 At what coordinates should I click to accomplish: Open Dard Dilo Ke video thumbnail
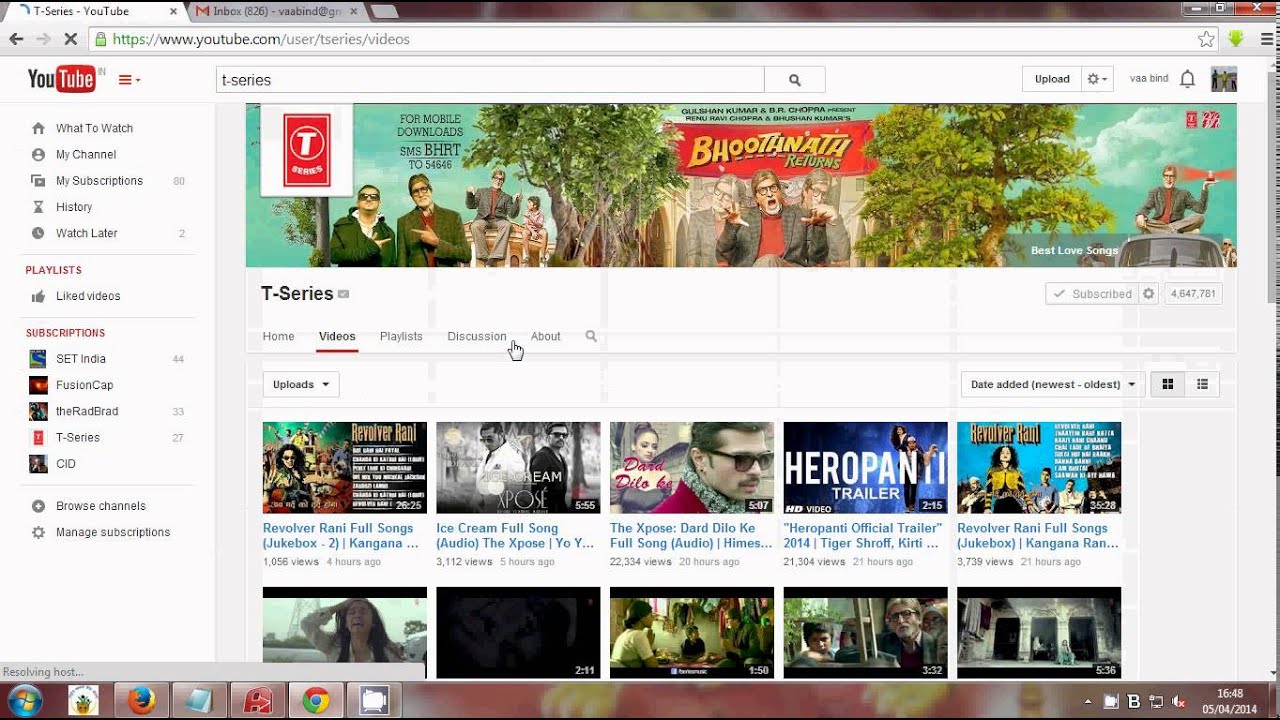pyautogui.click(x=692, y=467)
